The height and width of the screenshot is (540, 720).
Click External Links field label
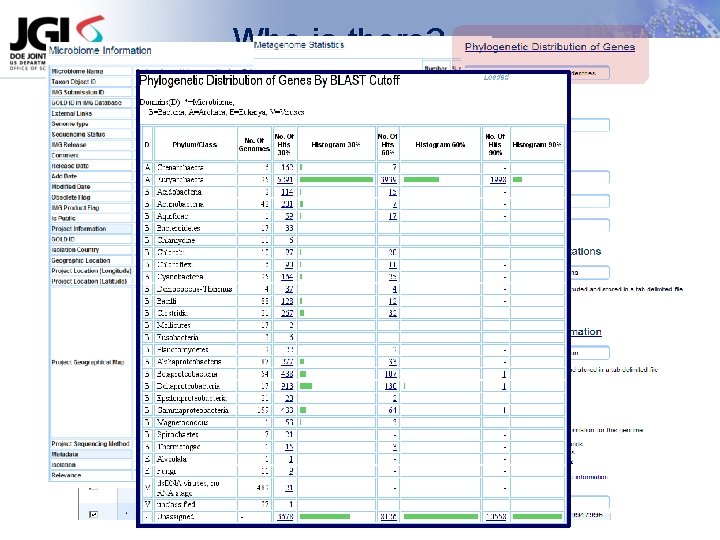pos(72,113)
